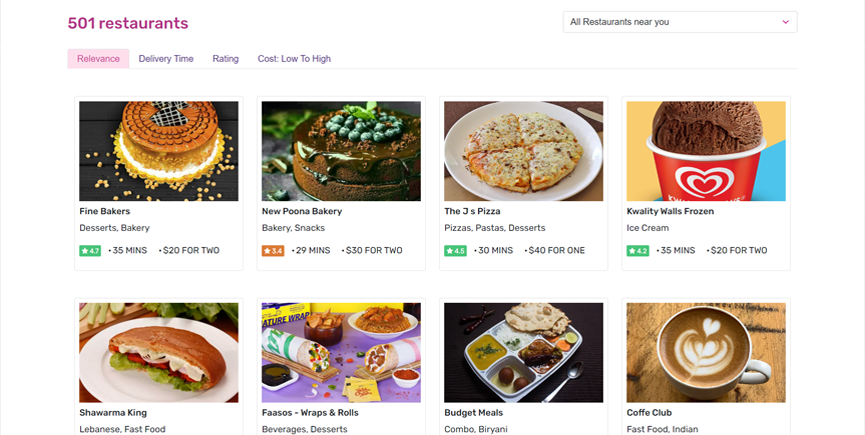865x435 pixels.
Task: Open the Shawarma King sandwich image
Action: (x=158, y=352)
